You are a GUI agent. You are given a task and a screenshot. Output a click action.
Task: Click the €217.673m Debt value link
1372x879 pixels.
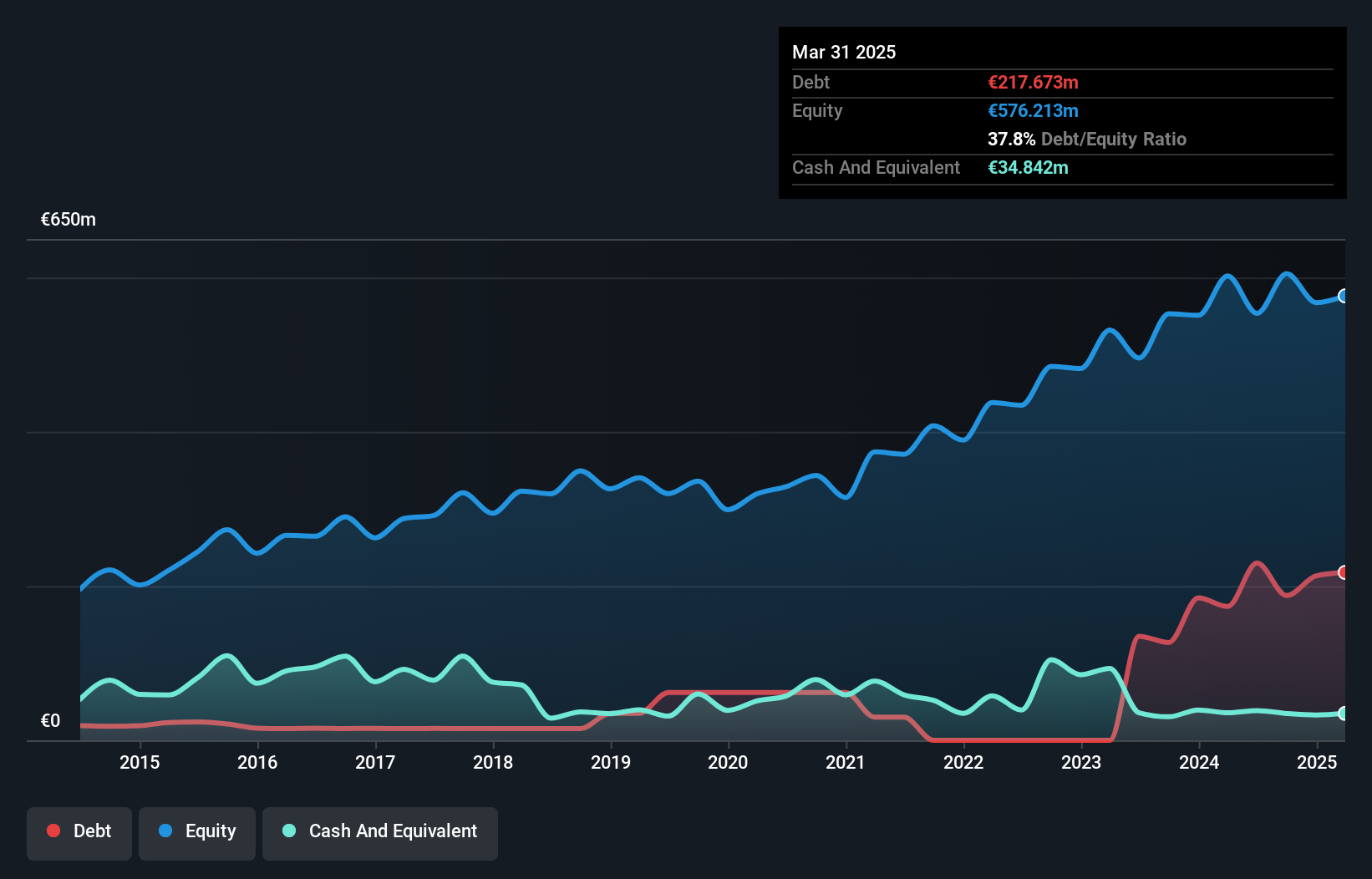1033,82
